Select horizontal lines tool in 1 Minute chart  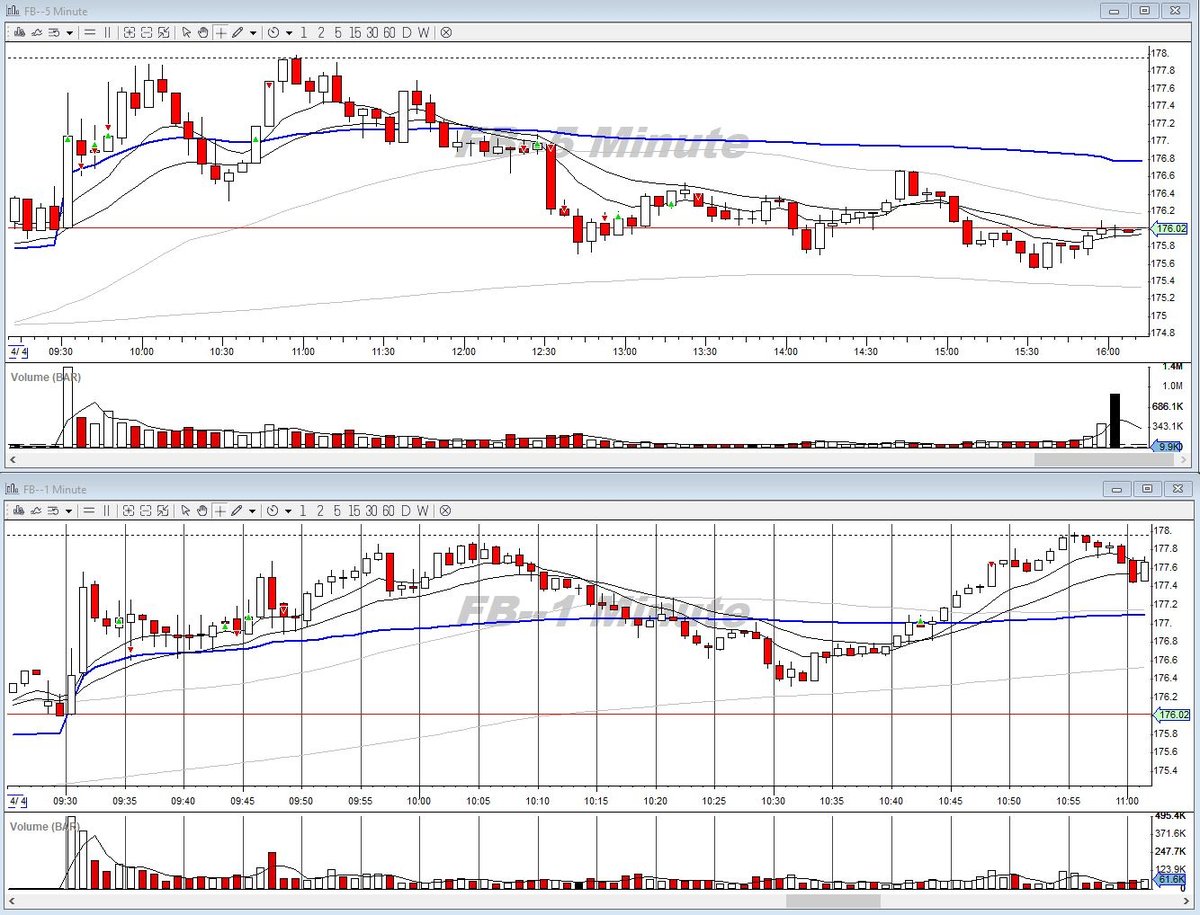tap(90, 509)
